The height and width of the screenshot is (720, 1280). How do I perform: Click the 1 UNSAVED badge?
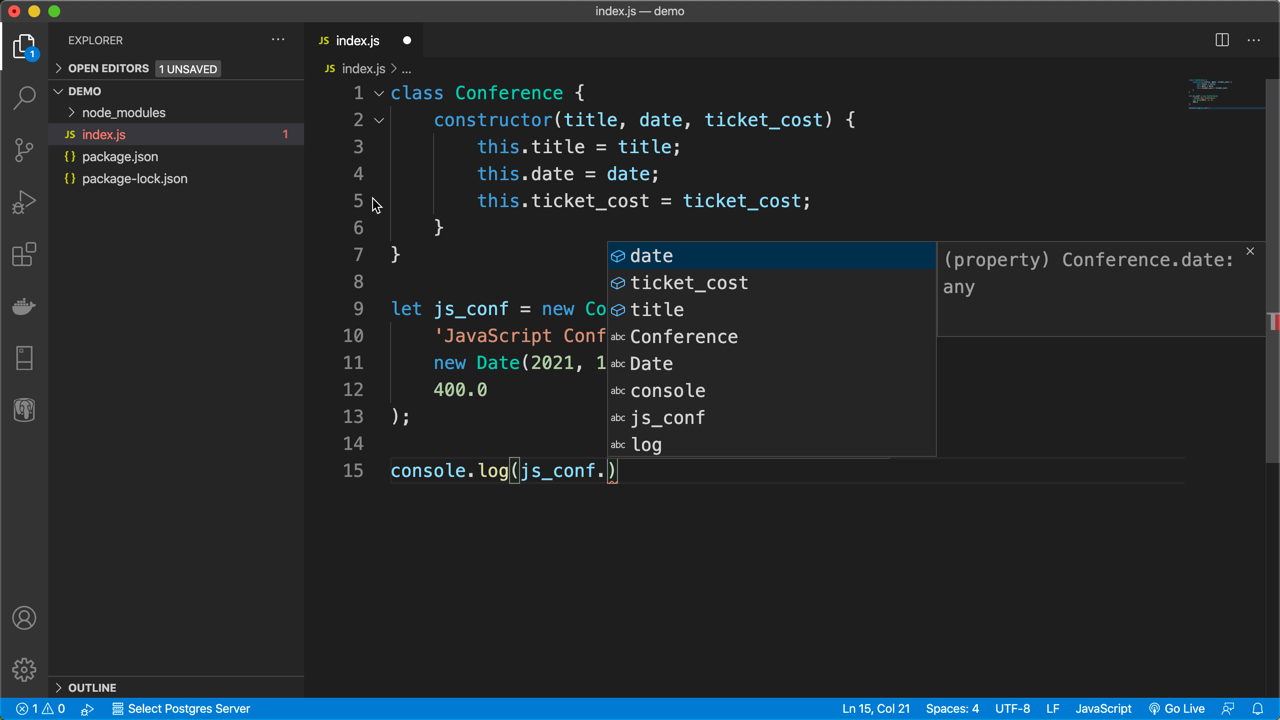pyautogui.click(x=188, y=69)
